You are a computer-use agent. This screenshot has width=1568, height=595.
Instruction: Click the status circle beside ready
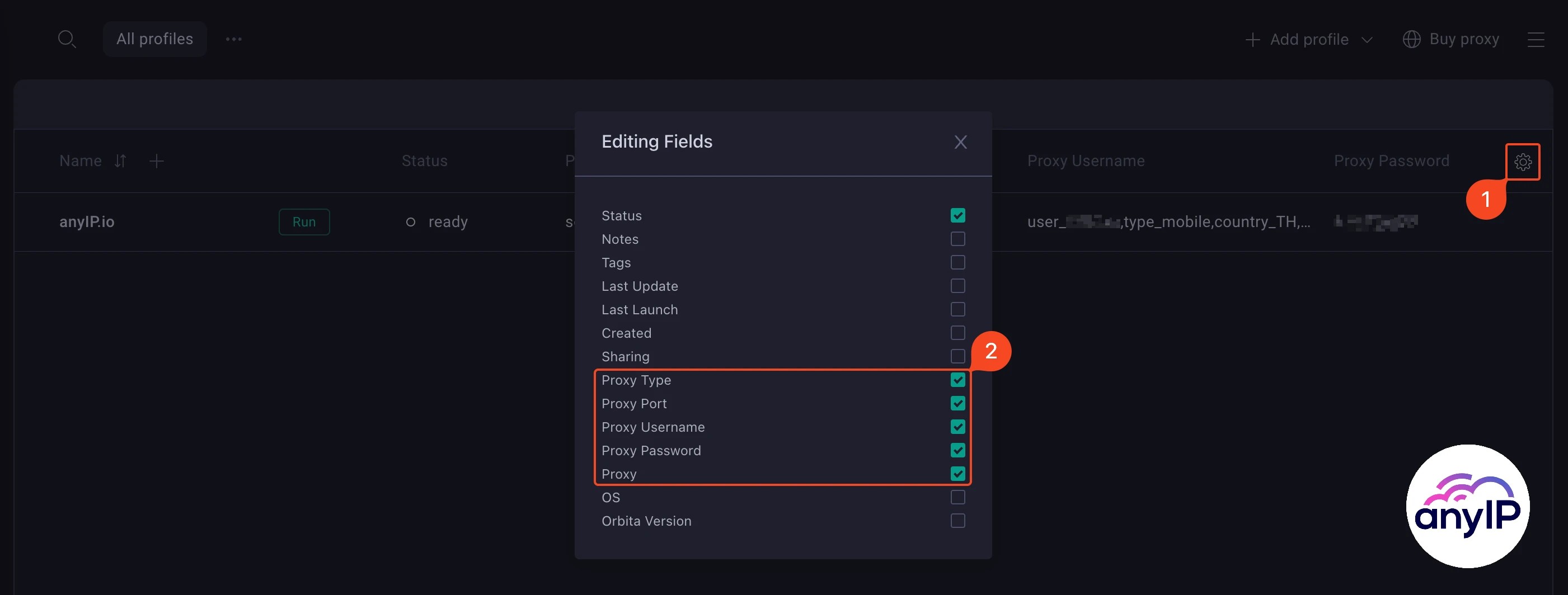click(x=411, y=221)
